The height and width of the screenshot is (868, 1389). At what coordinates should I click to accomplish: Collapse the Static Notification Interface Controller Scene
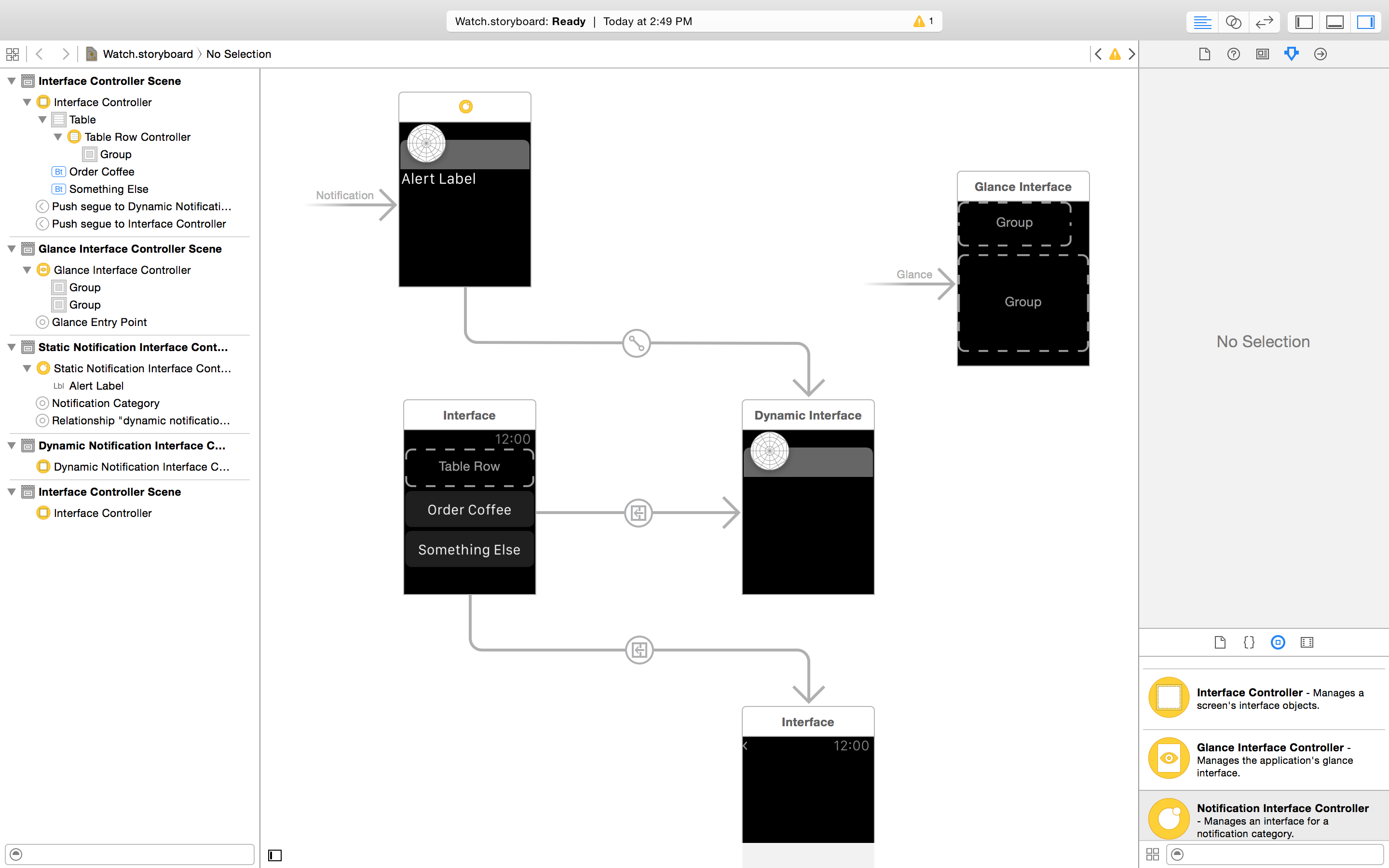tap(12, 347)
